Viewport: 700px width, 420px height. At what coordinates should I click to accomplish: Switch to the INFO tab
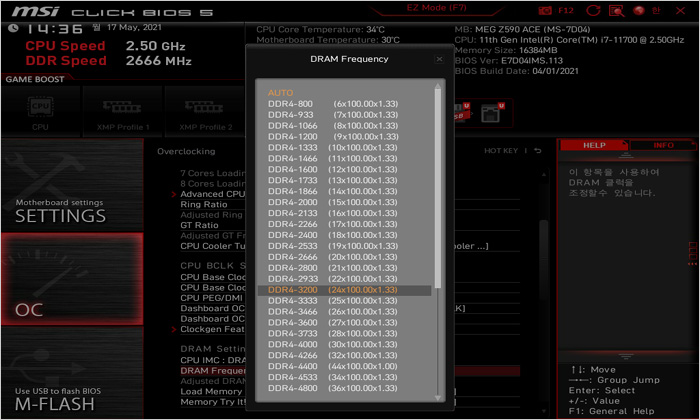click(663, 145)
